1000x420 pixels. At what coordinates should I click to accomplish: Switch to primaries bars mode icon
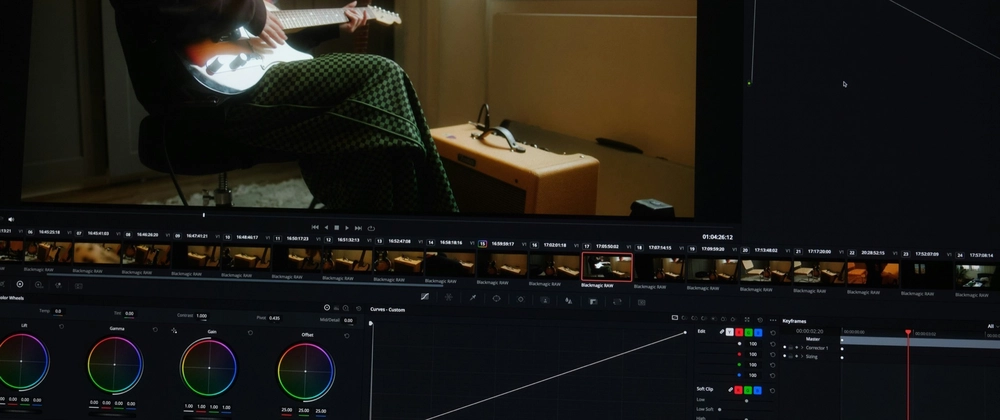coord(337,308)
